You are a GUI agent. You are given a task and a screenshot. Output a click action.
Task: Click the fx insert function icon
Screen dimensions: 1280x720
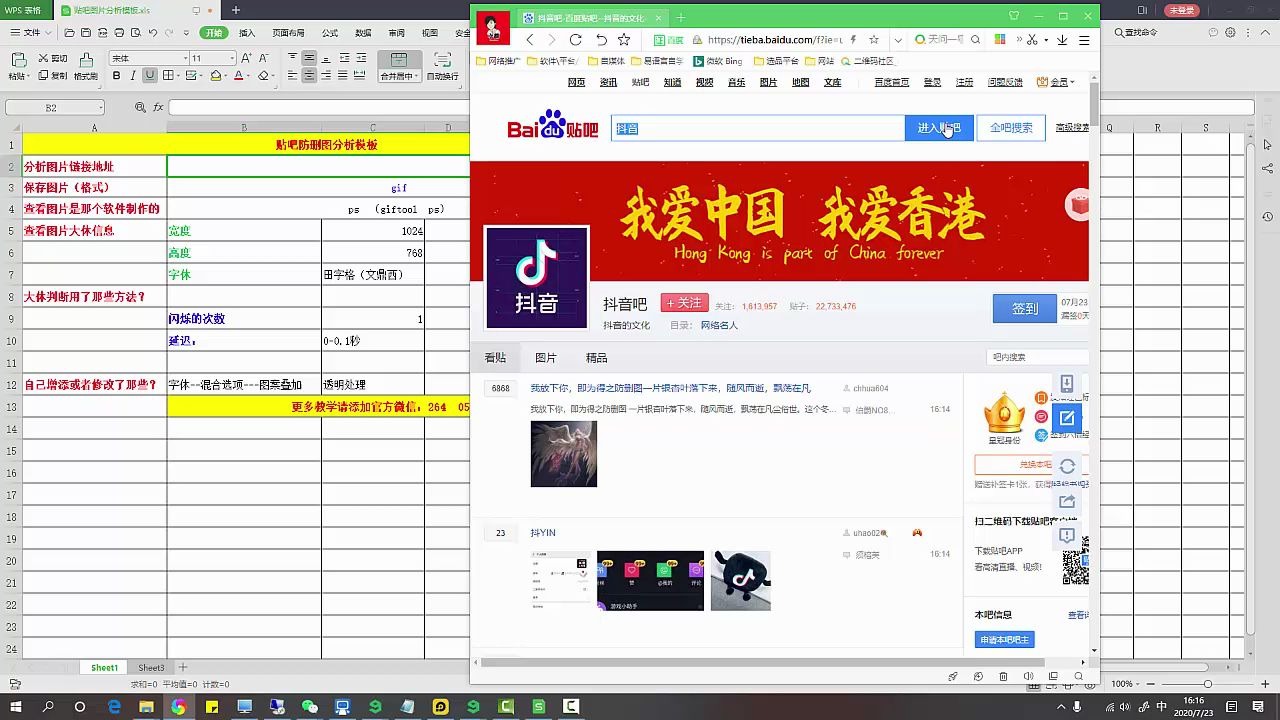(x=158, y=107)
